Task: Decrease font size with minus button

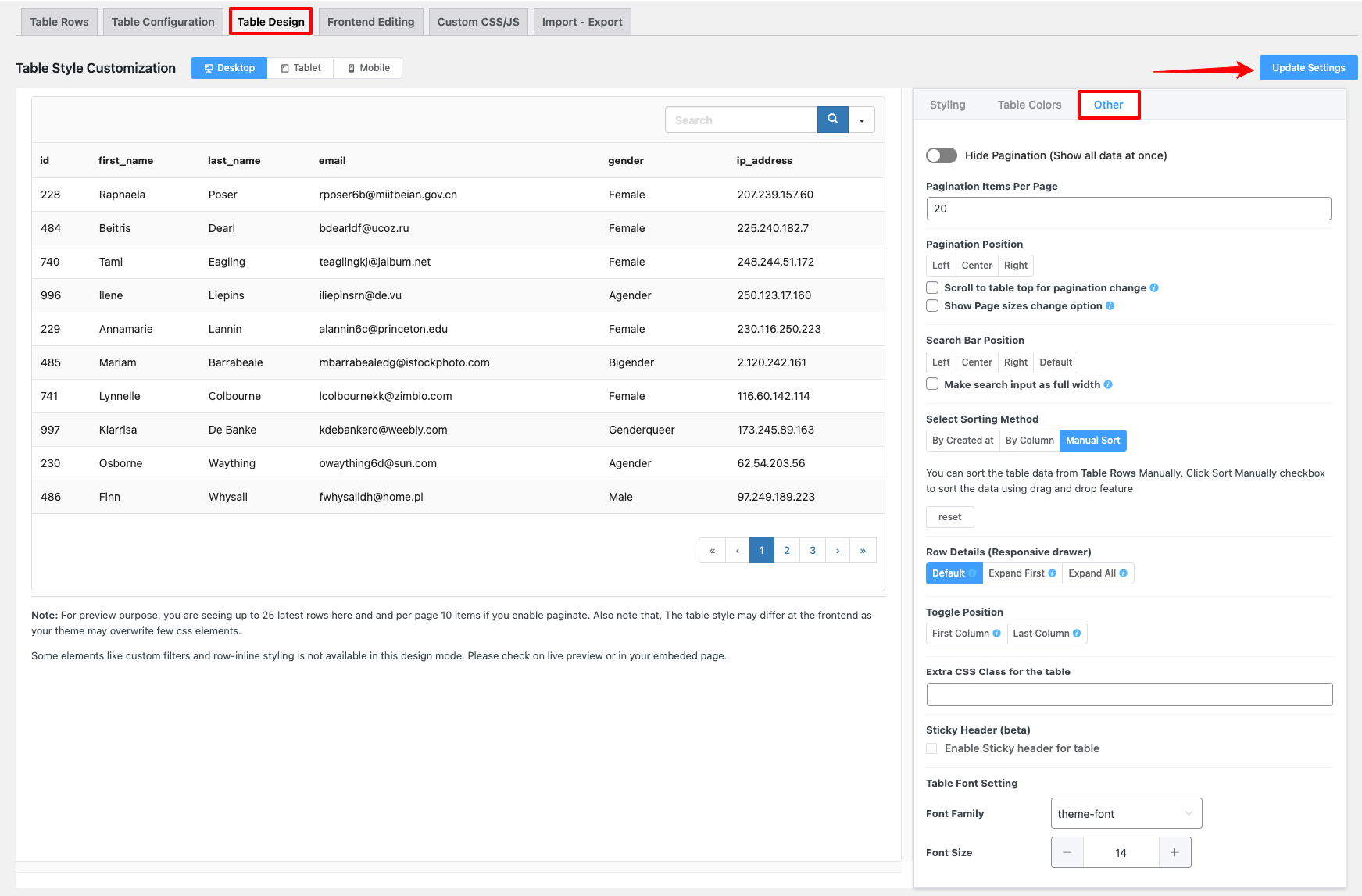Action: pos(1067,852)
